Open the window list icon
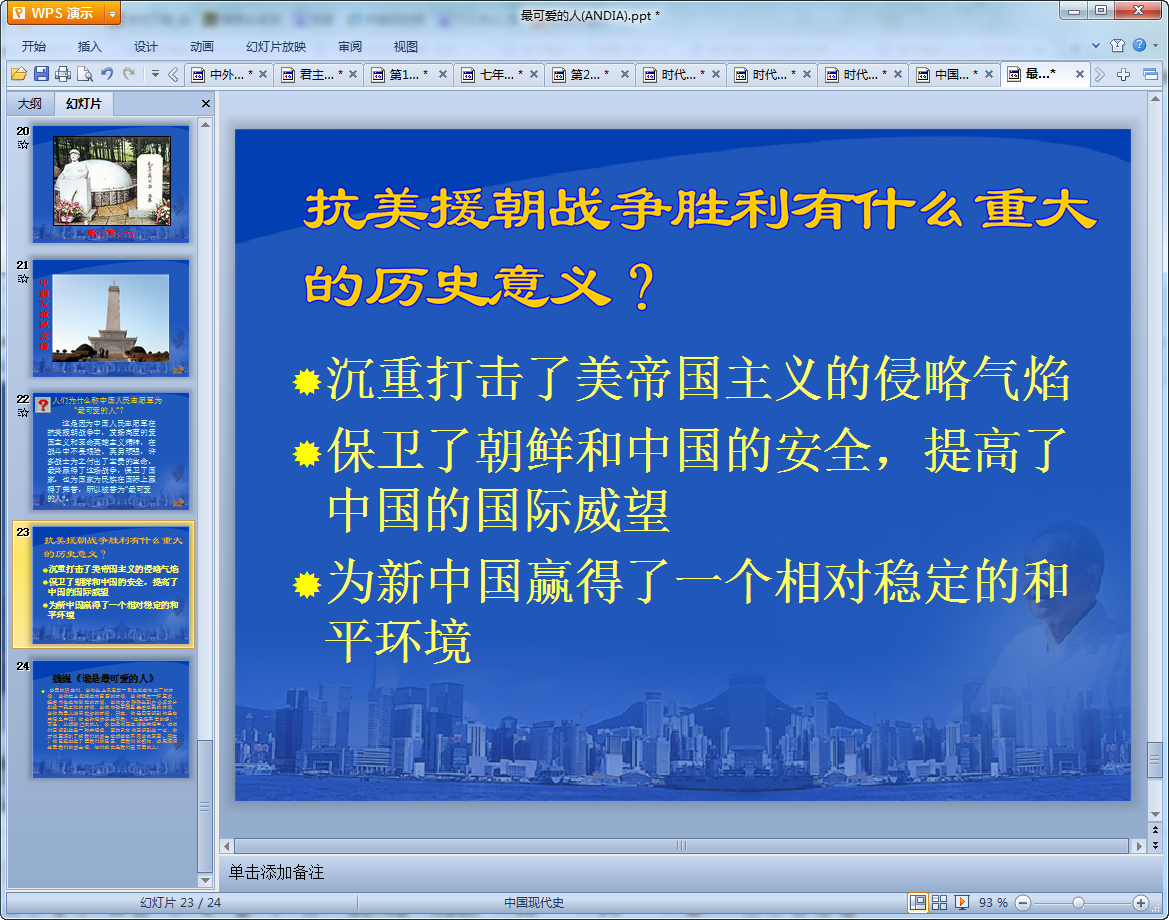 (x=1150, y=75)
